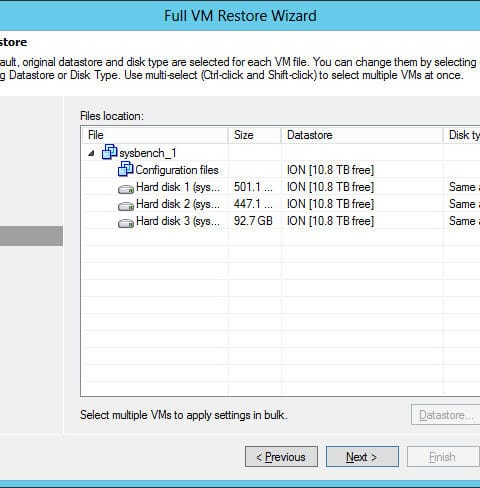
Task: Select the sysbench_1 tree entry
Action: (x=148, y=153)
